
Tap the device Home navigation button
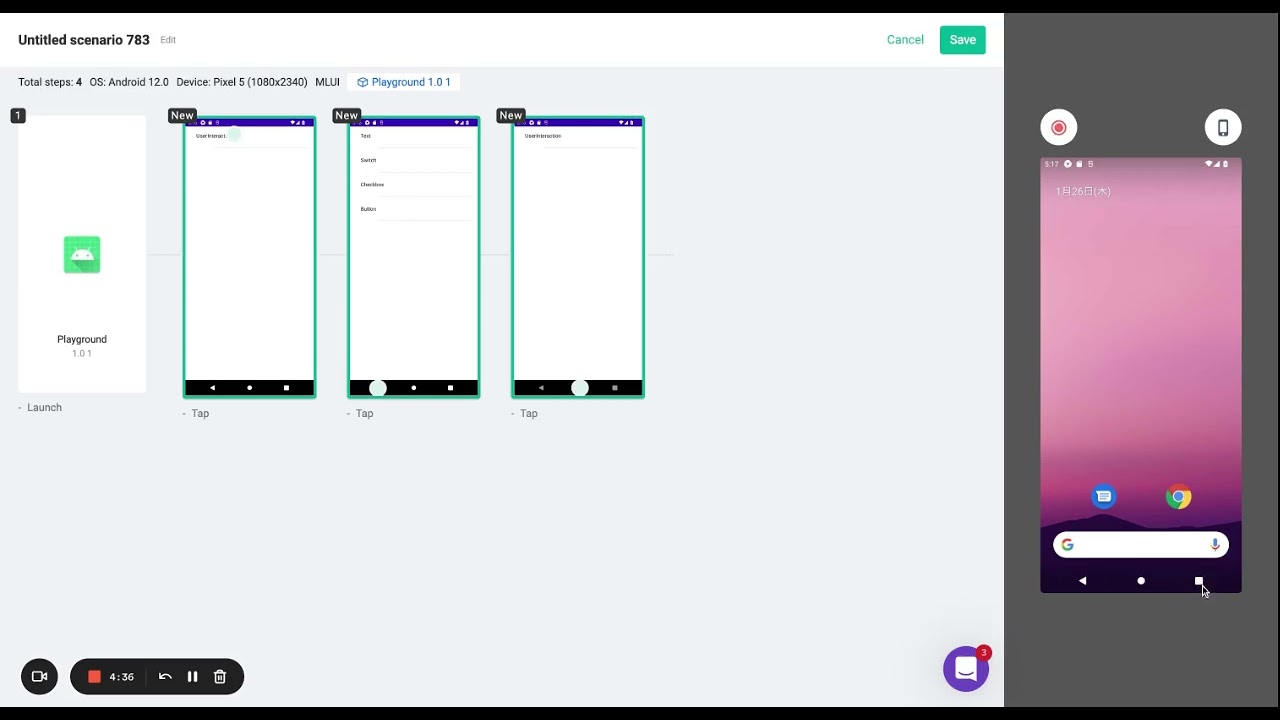tap(1141, 581)
